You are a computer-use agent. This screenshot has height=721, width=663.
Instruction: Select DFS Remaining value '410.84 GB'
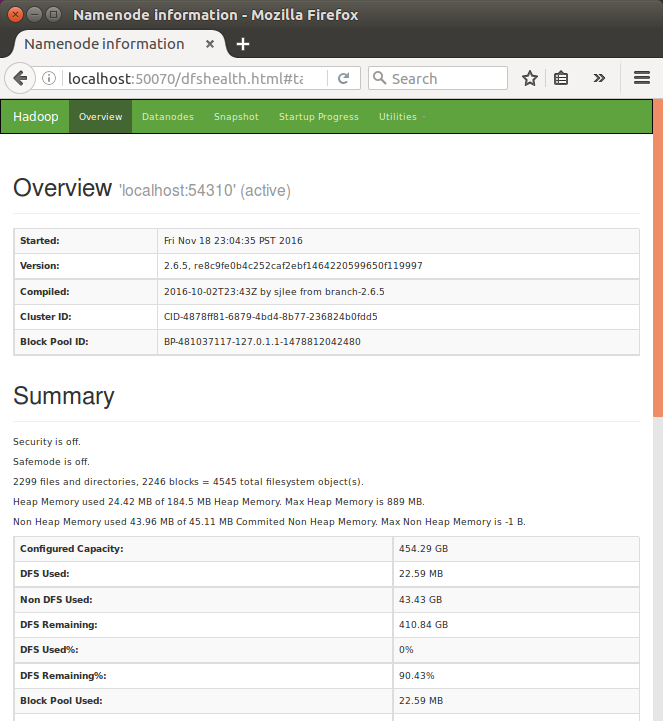pyautogui.click(x=423, y=624)
